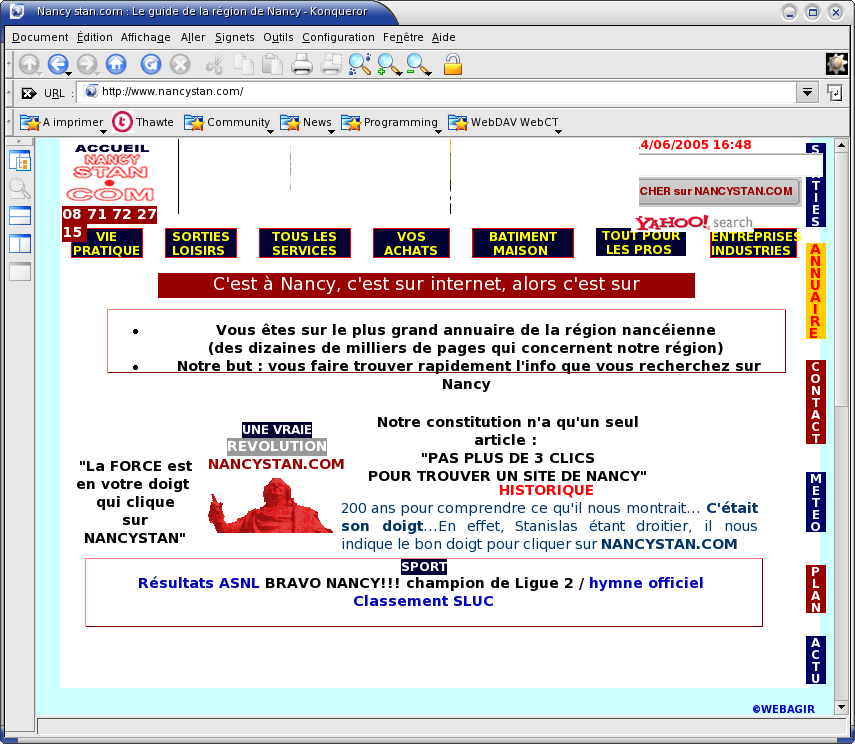Viewport: 855px width, 744px height.
Task: Click the scissors Cut icon
Action: coord(215,64)
